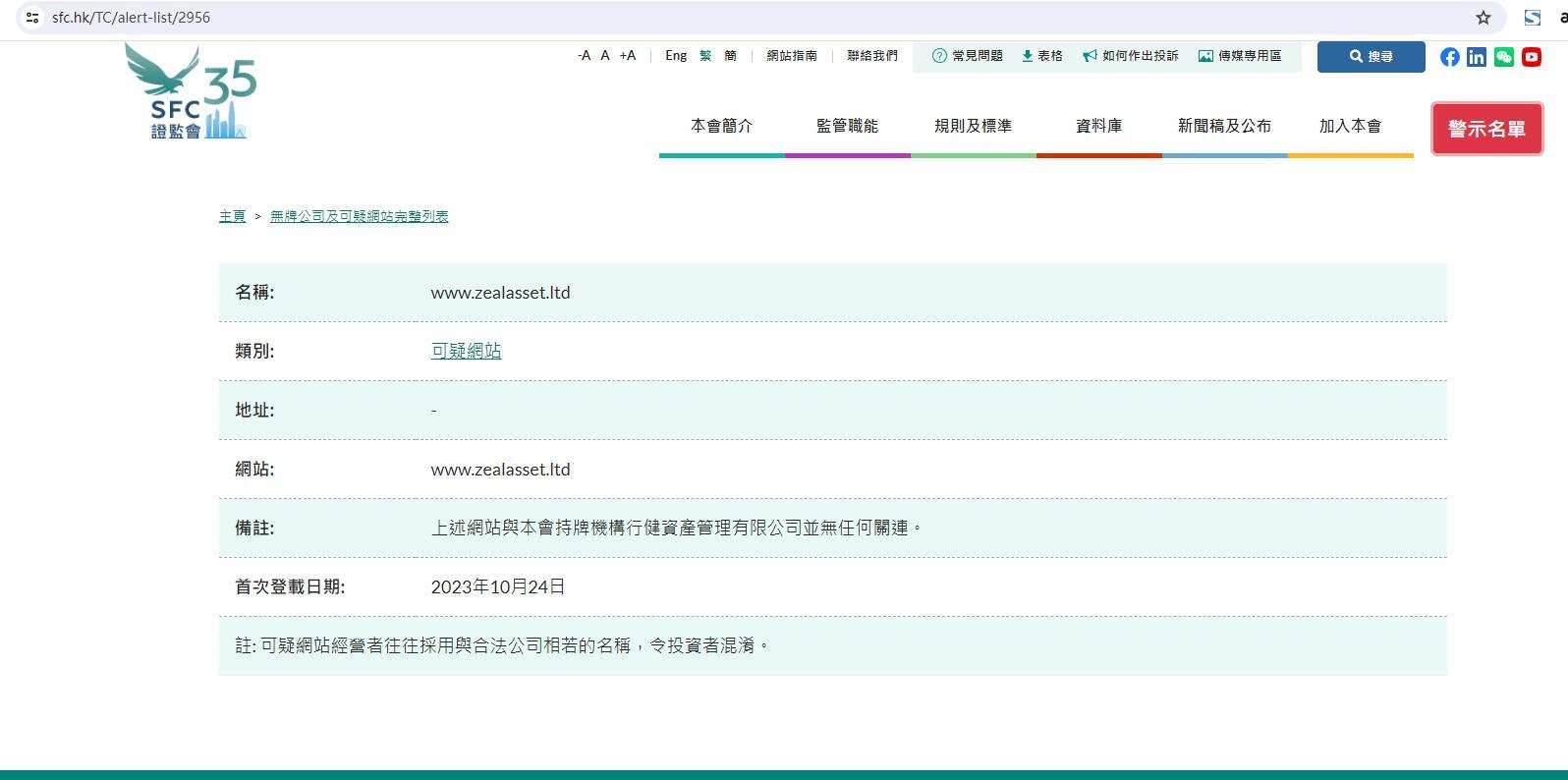Bookmark this page with the star icon

(x=1484, y=18)
